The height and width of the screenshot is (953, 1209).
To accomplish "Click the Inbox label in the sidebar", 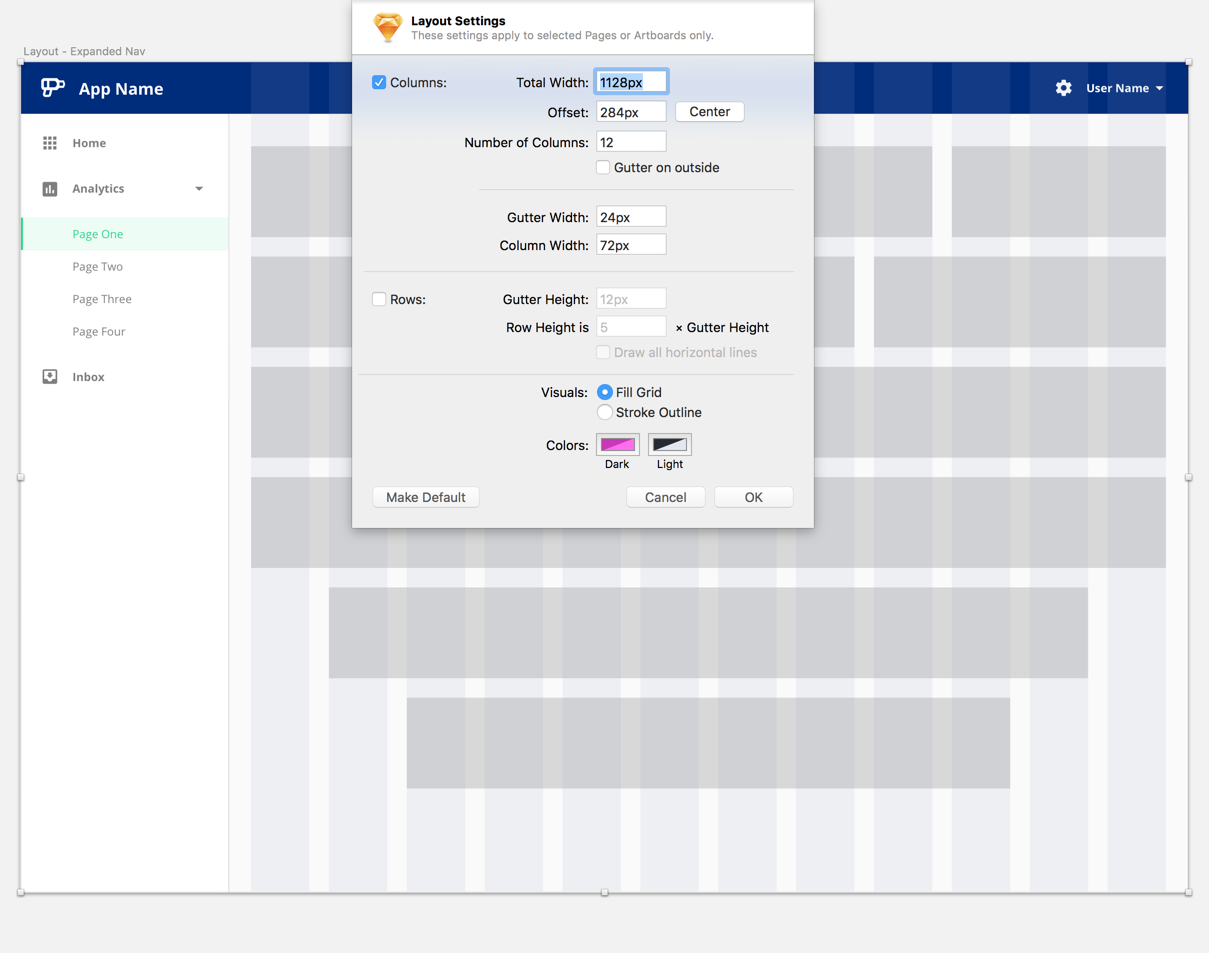I will tap(88, 376).
